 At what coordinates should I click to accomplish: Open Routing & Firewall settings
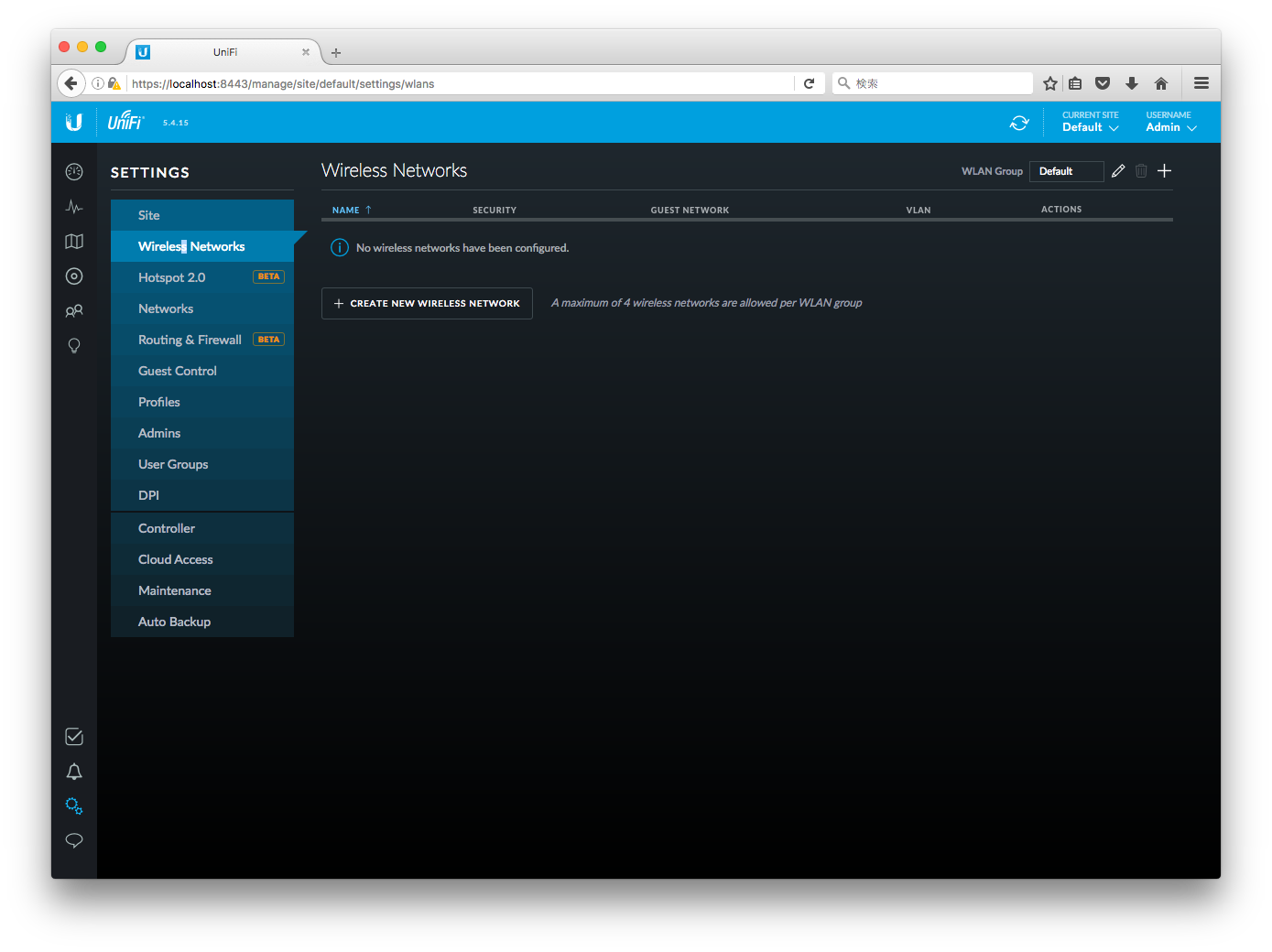click(202, 340)
